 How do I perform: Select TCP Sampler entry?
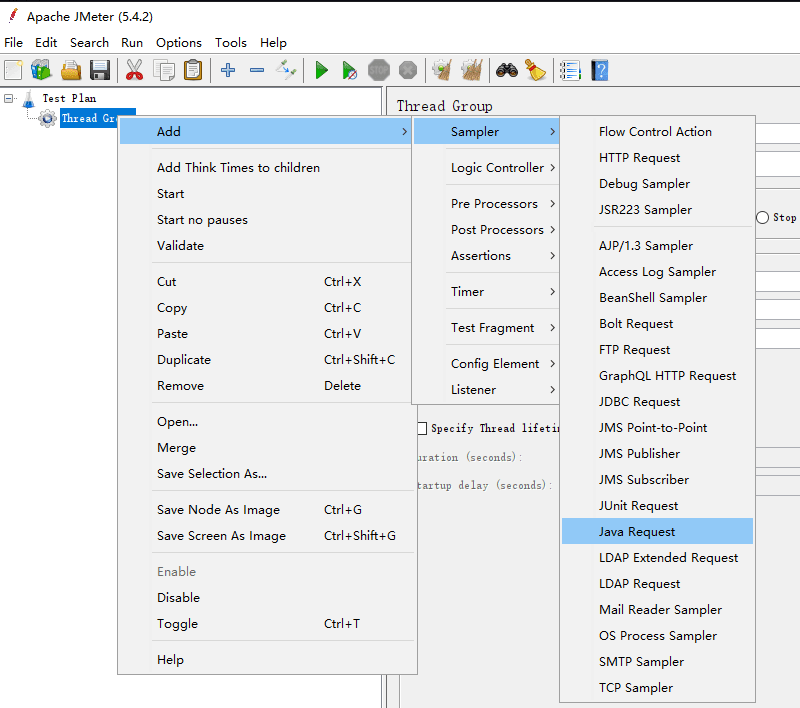click(657, 688)
